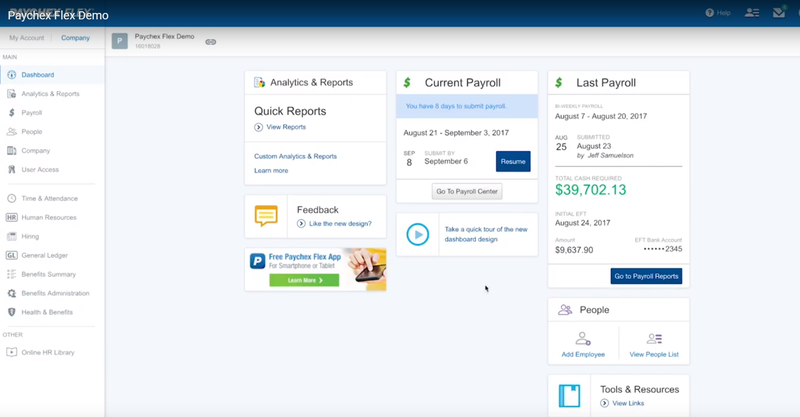Select the Payroll dollar icon in sidebar
800x417 pixels.
tap(11, 112)
